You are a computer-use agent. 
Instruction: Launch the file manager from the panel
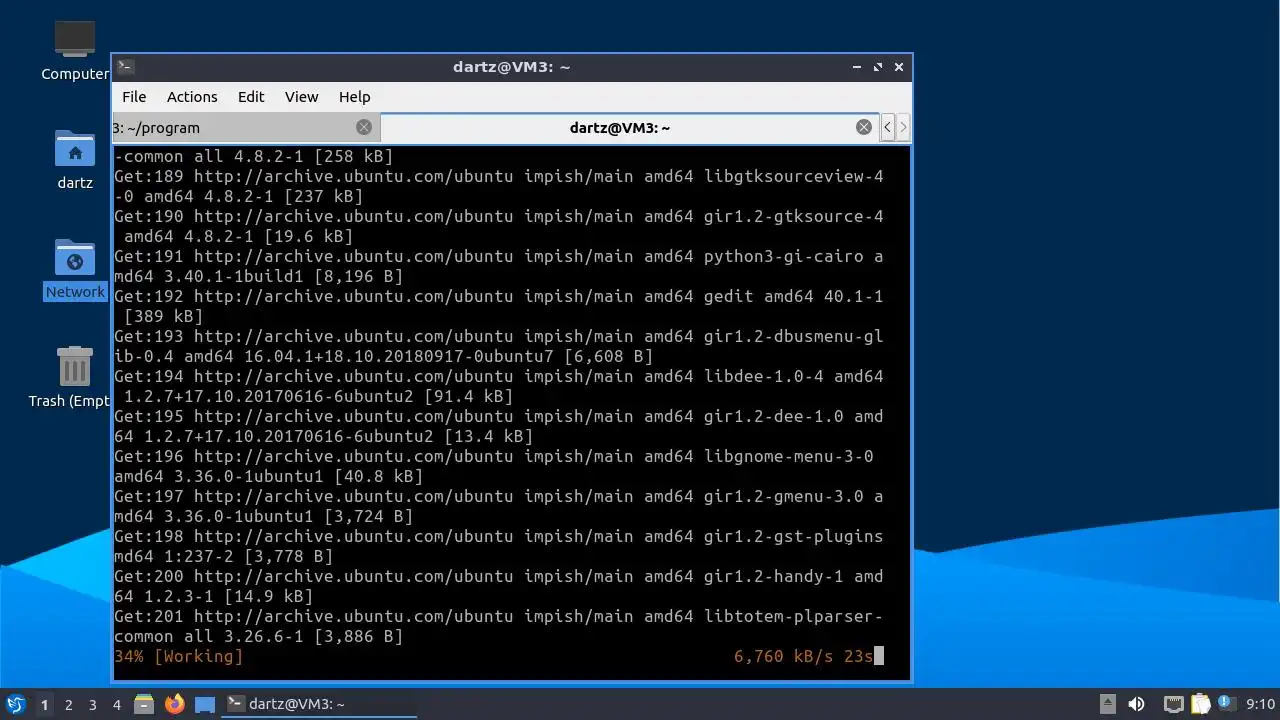144,704
